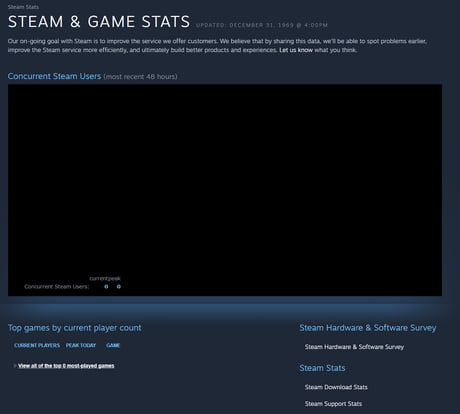Open Steam Hardware & Software Survey link
Viewport: 460px width, 414px height.
coord(354,347)
